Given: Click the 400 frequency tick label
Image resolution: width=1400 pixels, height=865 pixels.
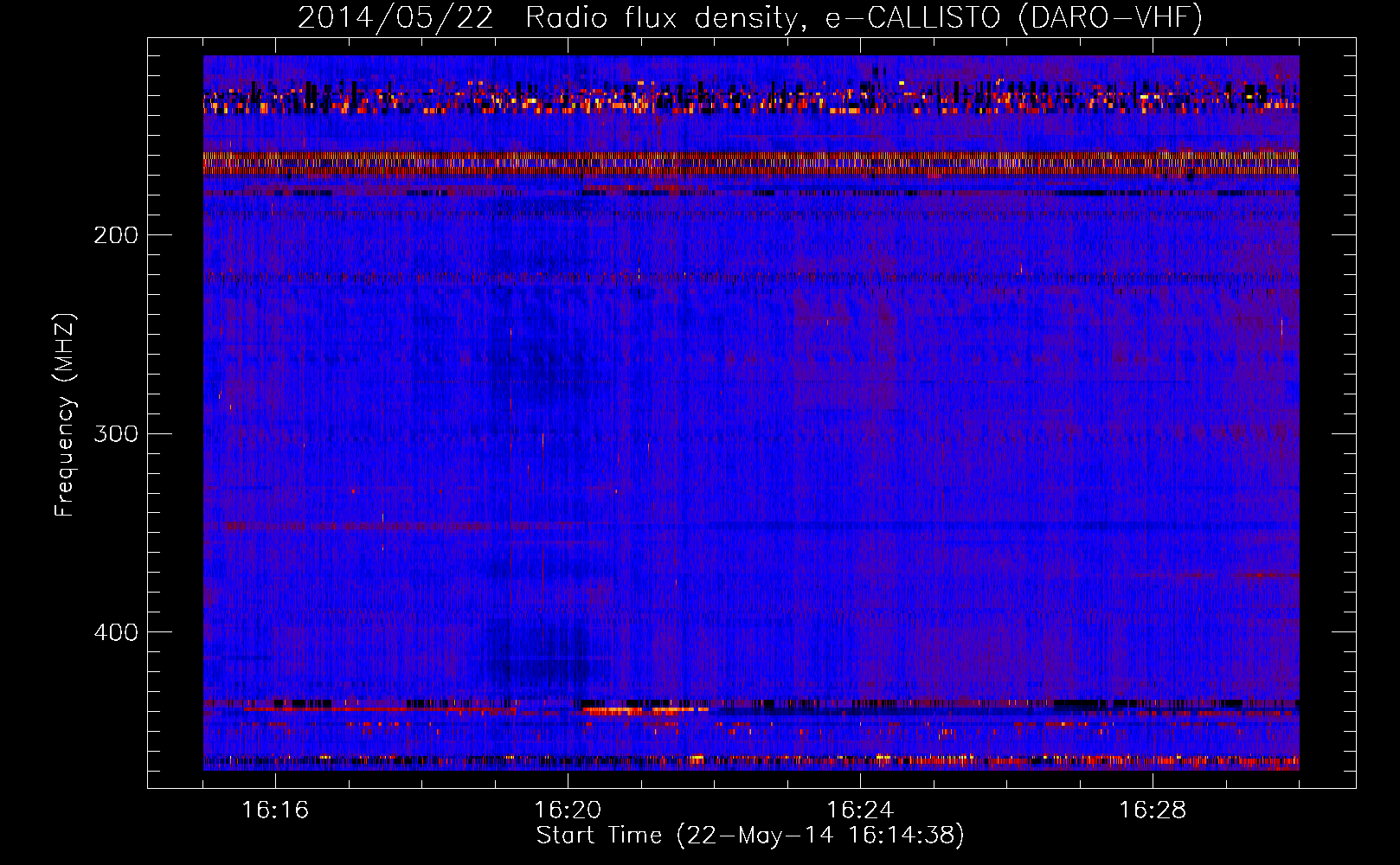Looking at the screenshot, I should pos(116,632).
